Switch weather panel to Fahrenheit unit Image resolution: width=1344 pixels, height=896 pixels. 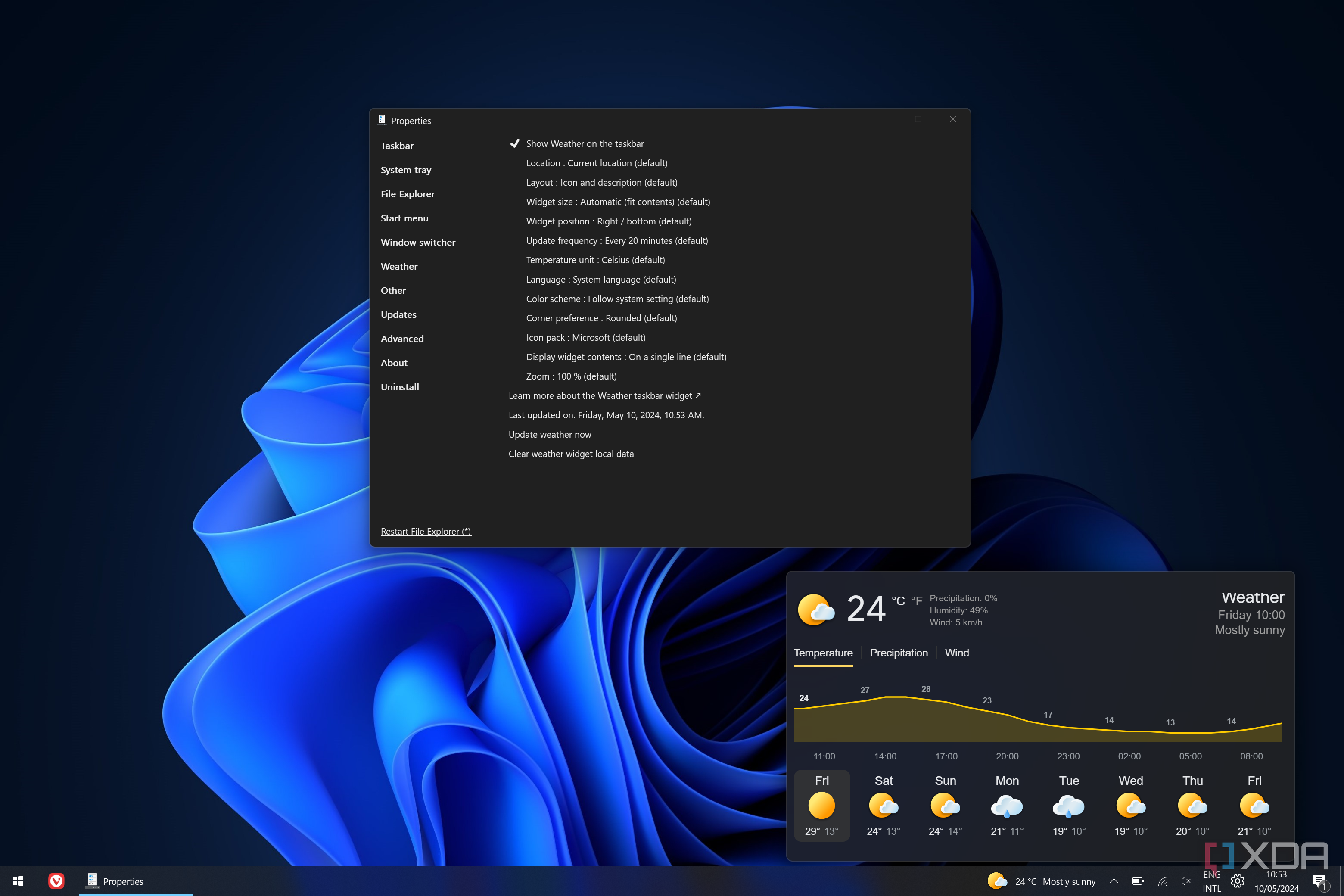(917, 600)
